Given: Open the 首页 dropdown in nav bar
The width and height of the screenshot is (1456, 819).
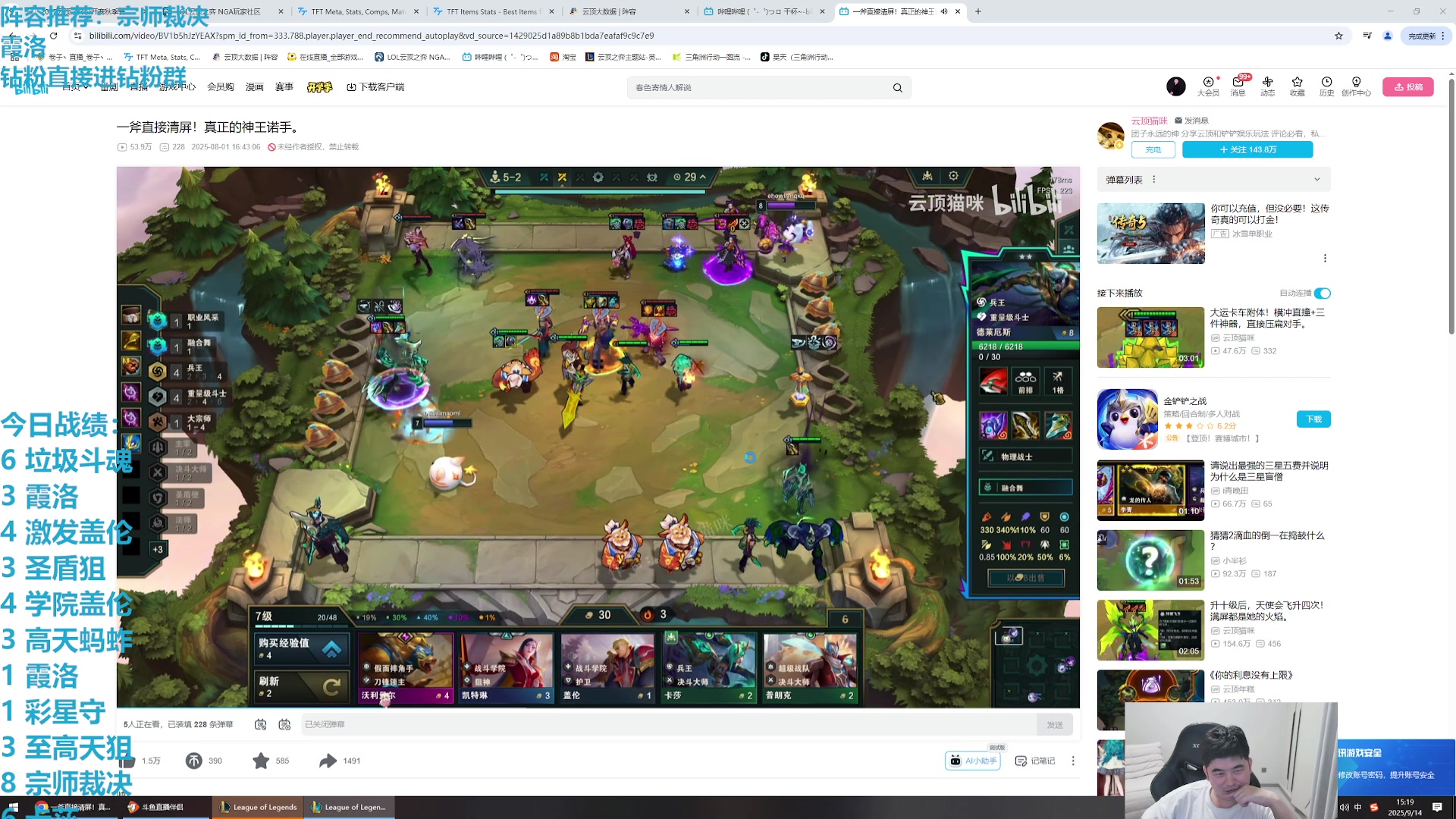Looking at the screenshot, I should click(75, 87).
